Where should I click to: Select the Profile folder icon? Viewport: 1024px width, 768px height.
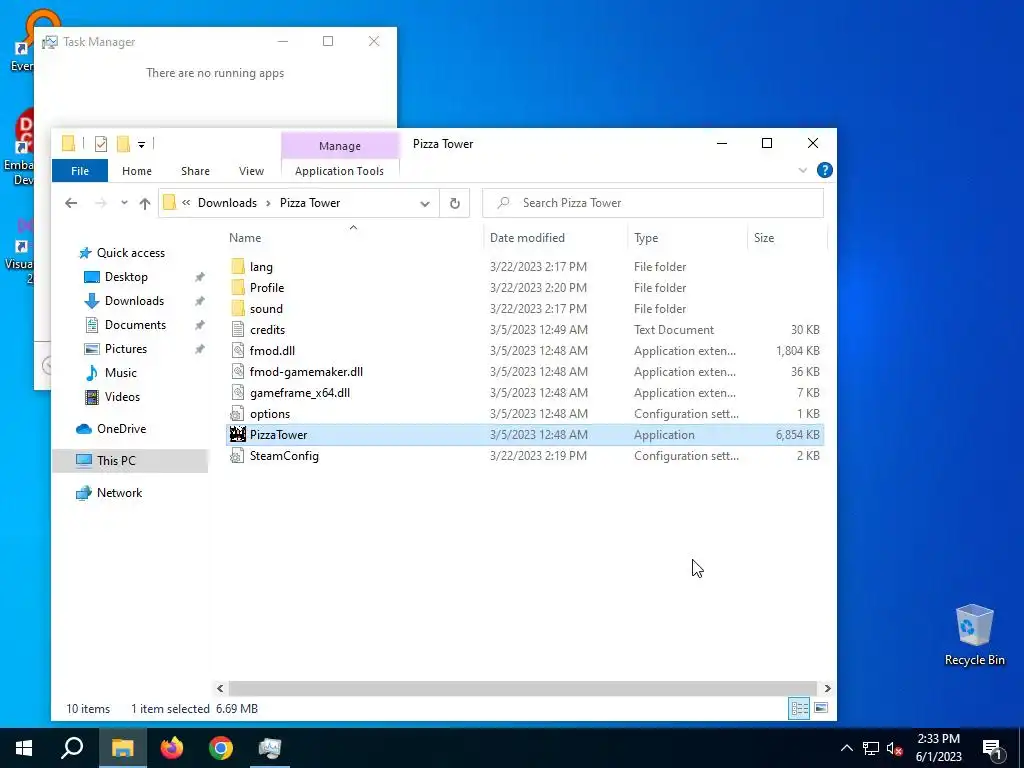click(x=238, y=287)
